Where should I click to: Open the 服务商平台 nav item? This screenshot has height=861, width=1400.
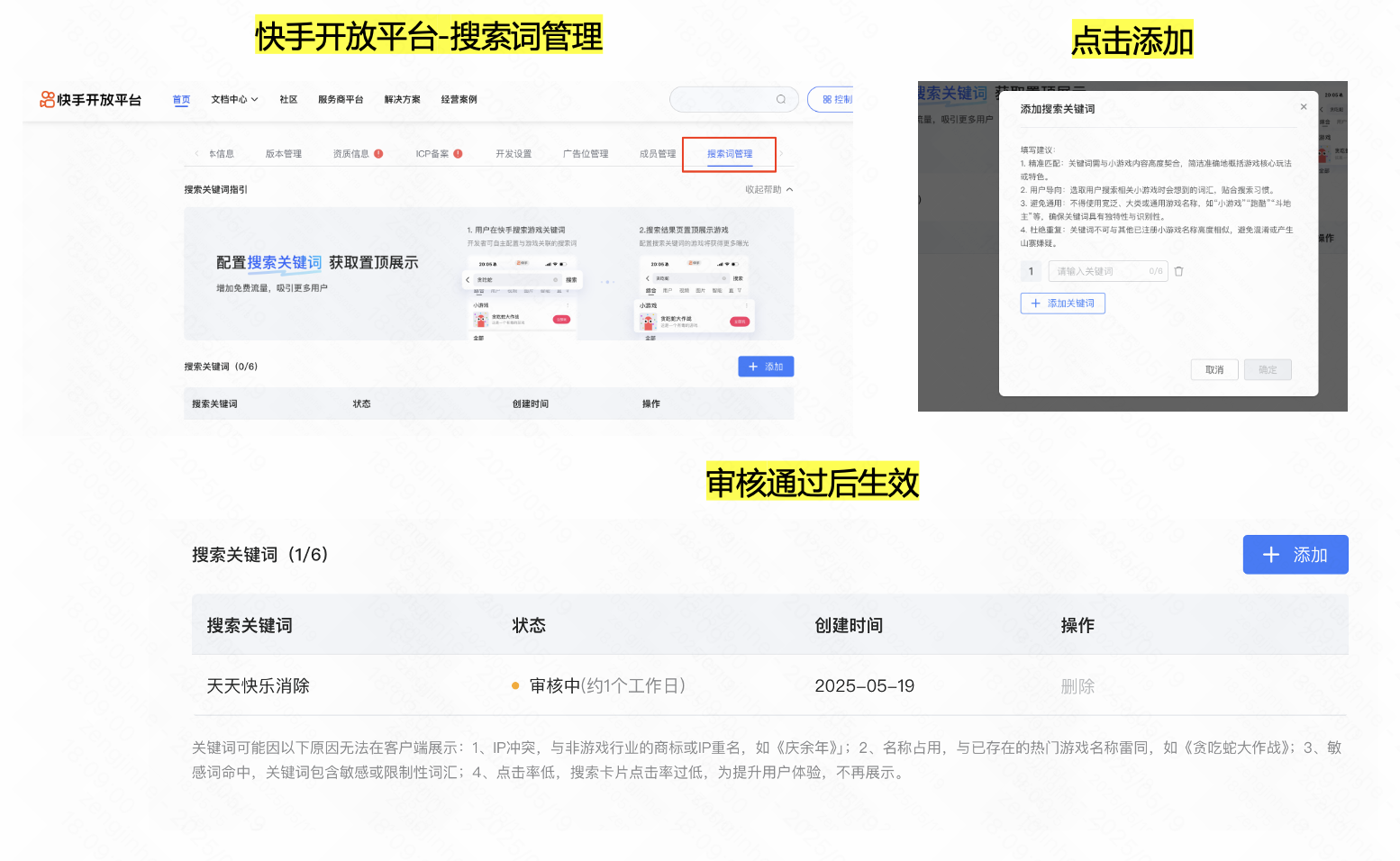[341, 99]
